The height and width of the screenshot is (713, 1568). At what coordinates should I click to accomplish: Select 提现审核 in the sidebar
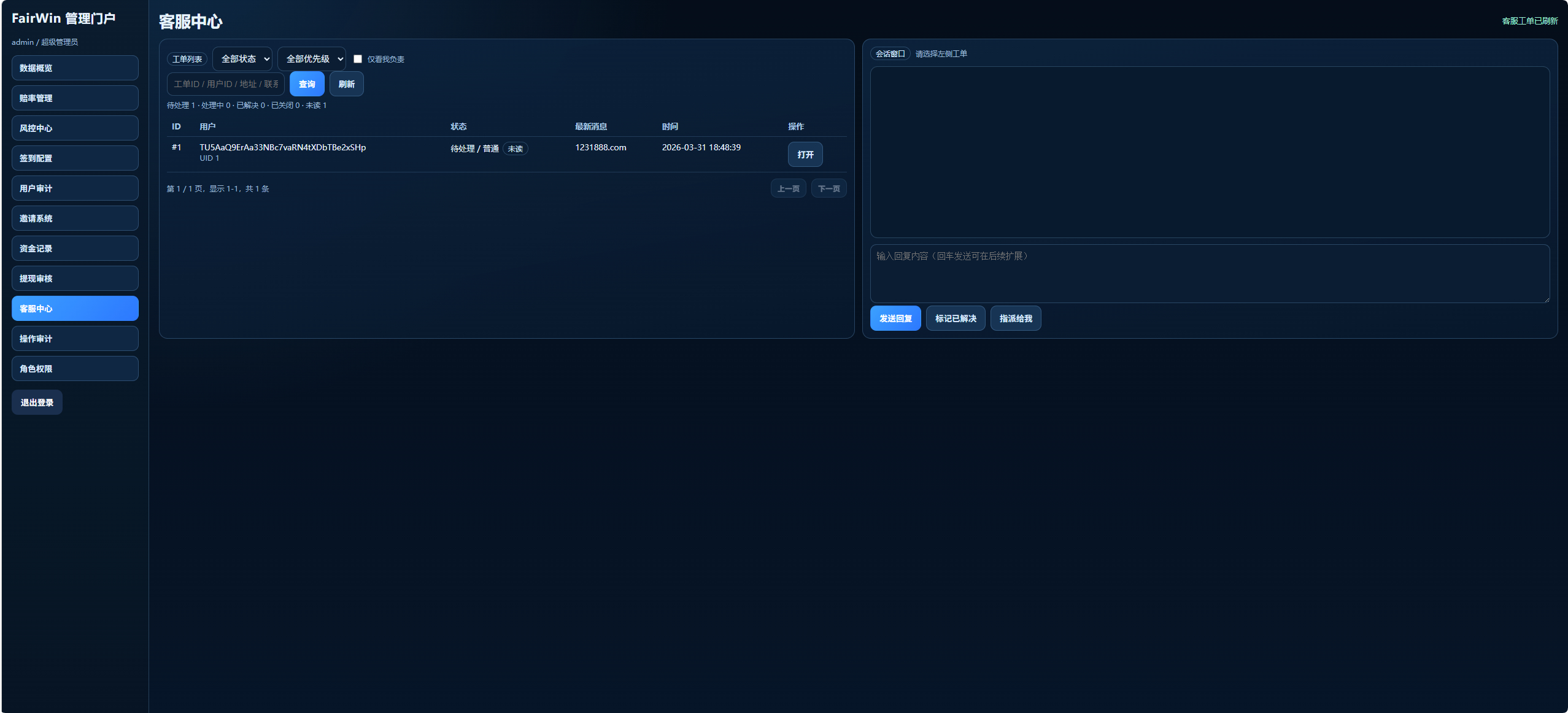(75, 279)
